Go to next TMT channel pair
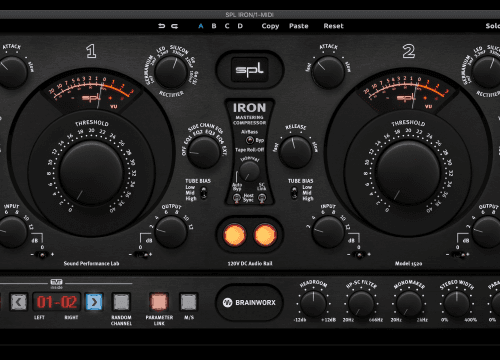 (94, 302)
